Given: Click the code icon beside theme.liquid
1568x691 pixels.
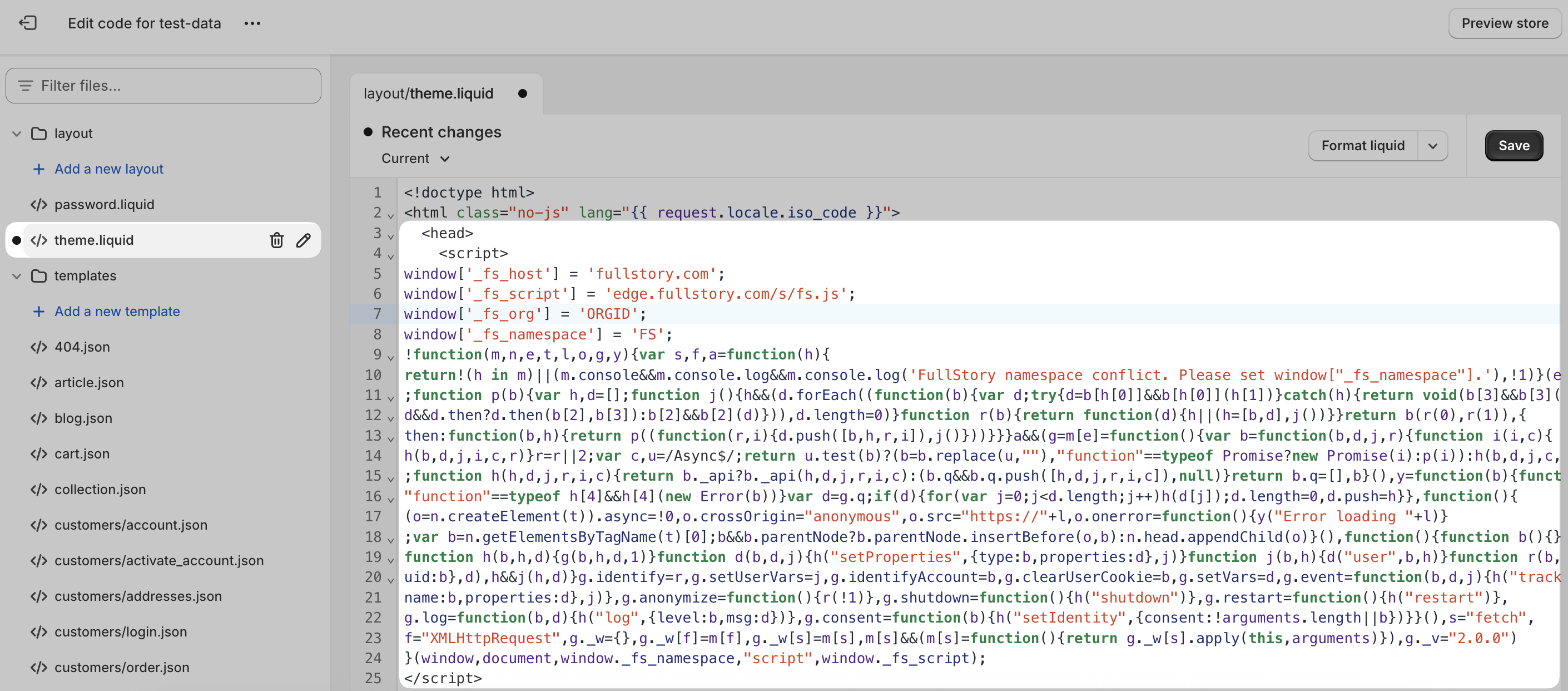Looking at the screenshot, I should pyautogui.click(x=39, y=240).
